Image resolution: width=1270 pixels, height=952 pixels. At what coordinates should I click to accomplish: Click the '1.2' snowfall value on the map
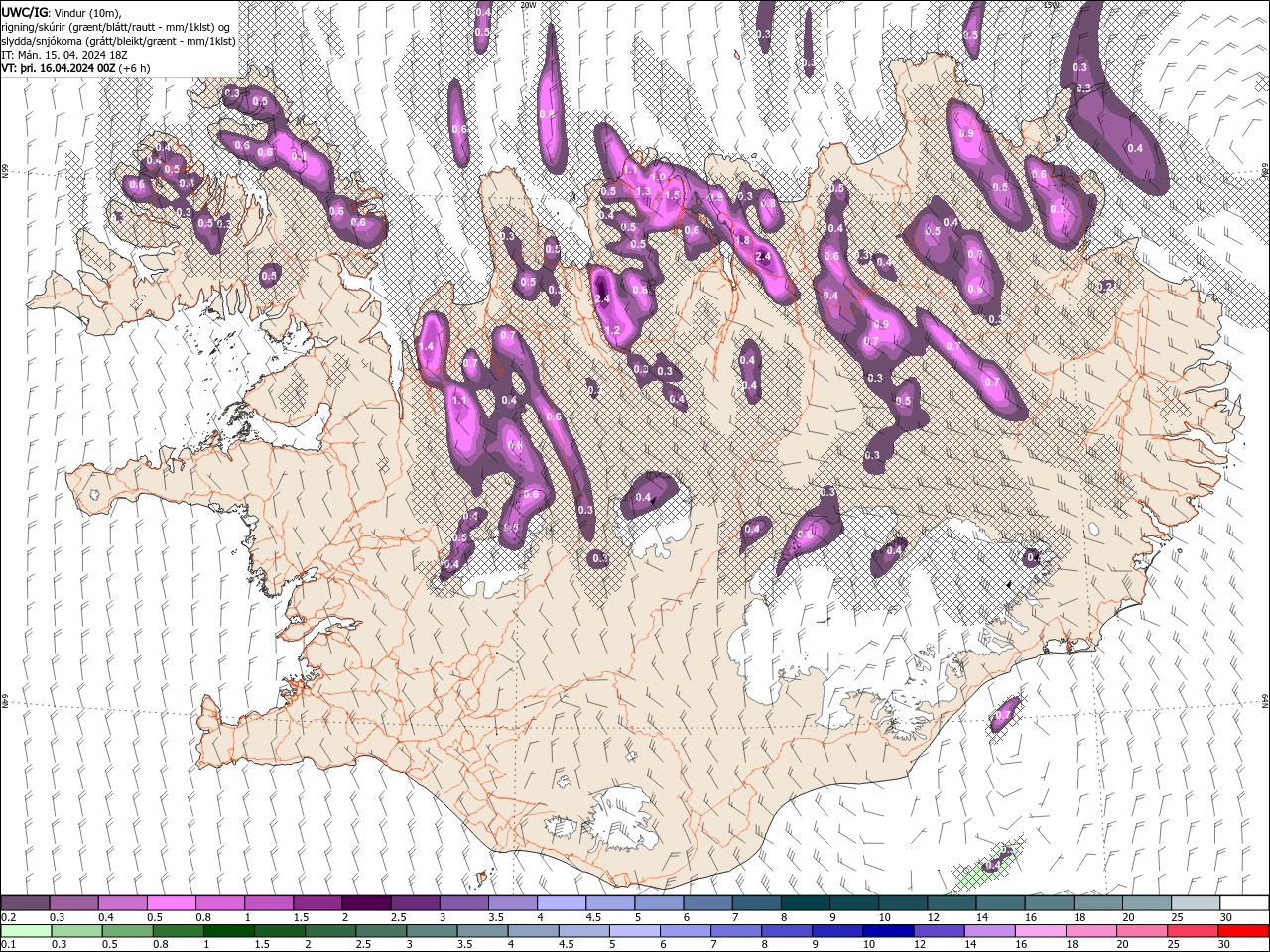[x=612, y=330]
